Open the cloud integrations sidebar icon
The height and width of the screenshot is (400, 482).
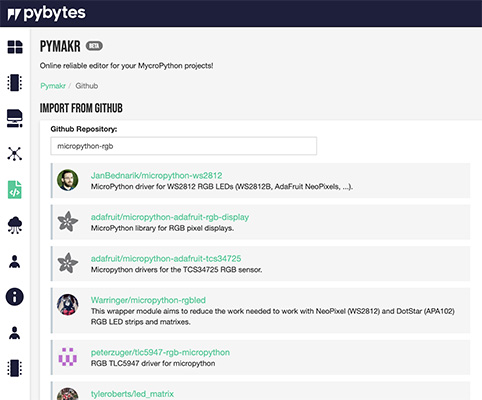tap(15, 225)
